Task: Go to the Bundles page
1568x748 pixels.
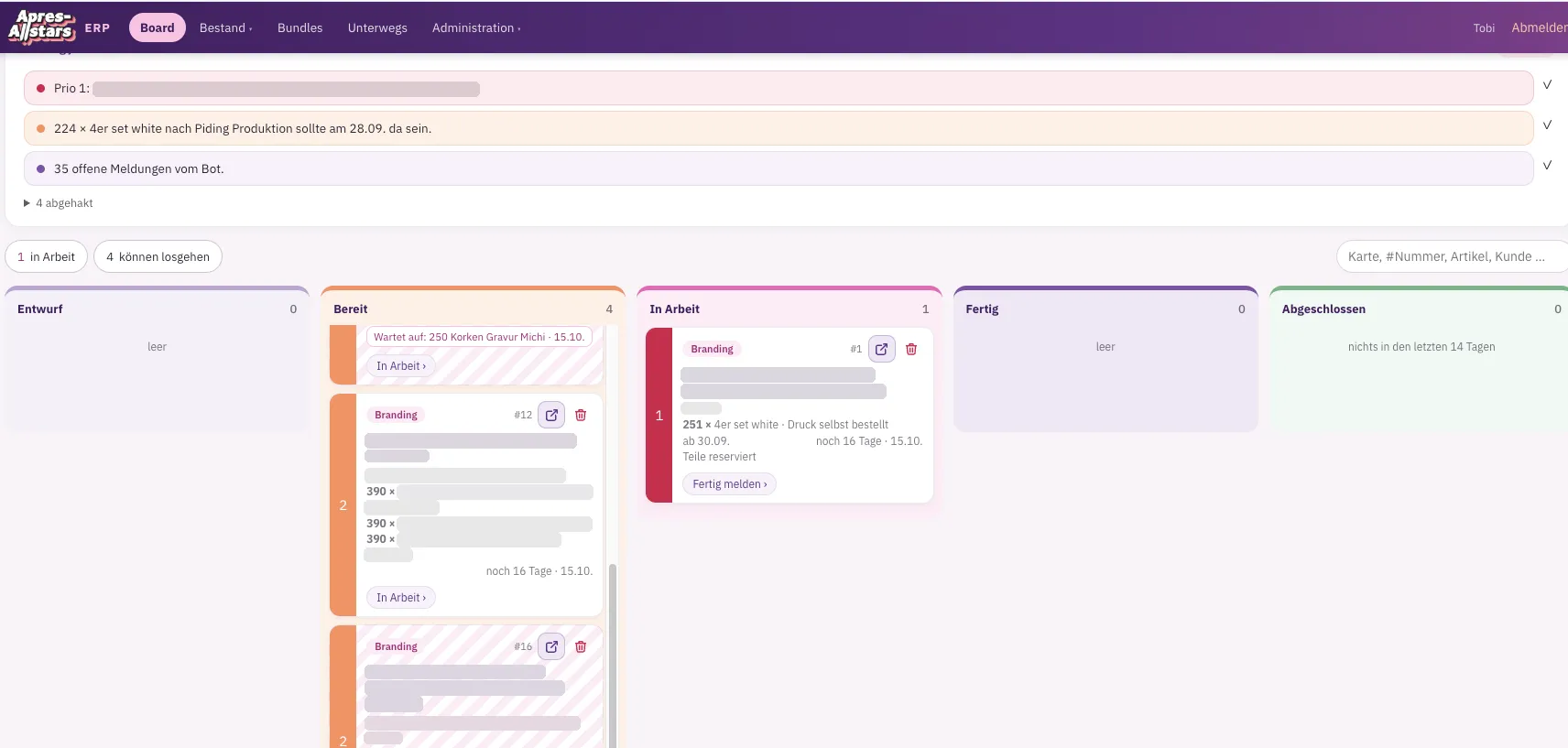Action: (299, 27)
